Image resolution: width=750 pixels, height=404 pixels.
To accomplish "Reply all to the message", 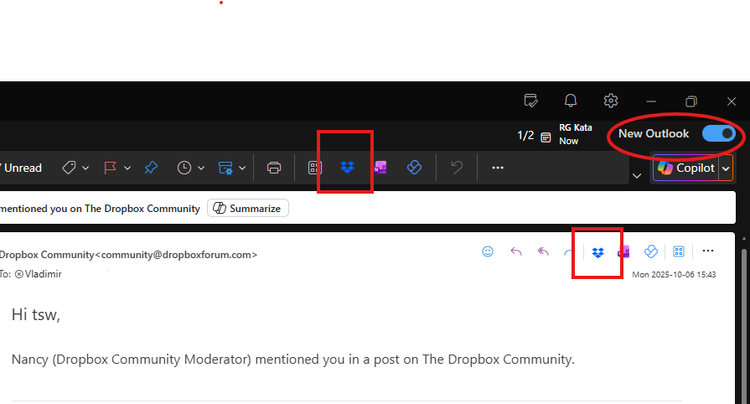I will point(543,251).
